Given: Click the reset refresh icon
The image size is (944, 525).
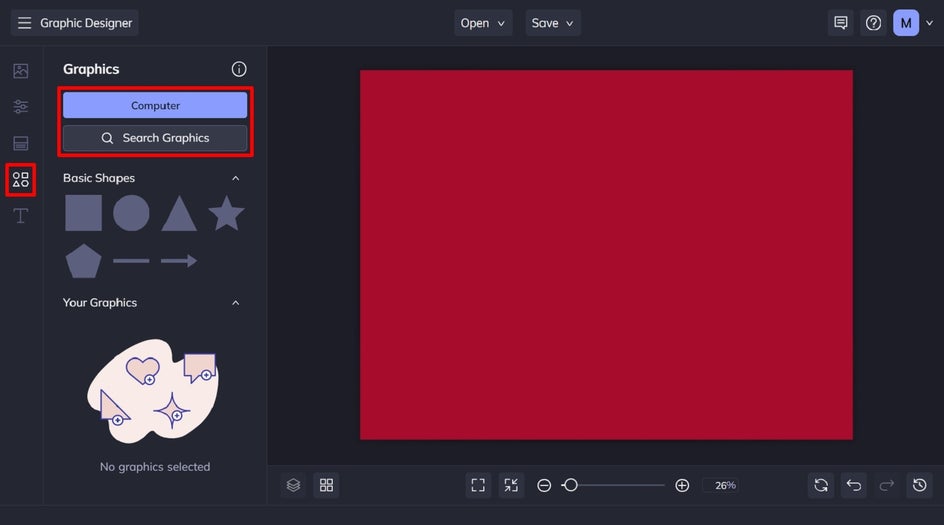Looking at the screenshot, I should [821, 485].
